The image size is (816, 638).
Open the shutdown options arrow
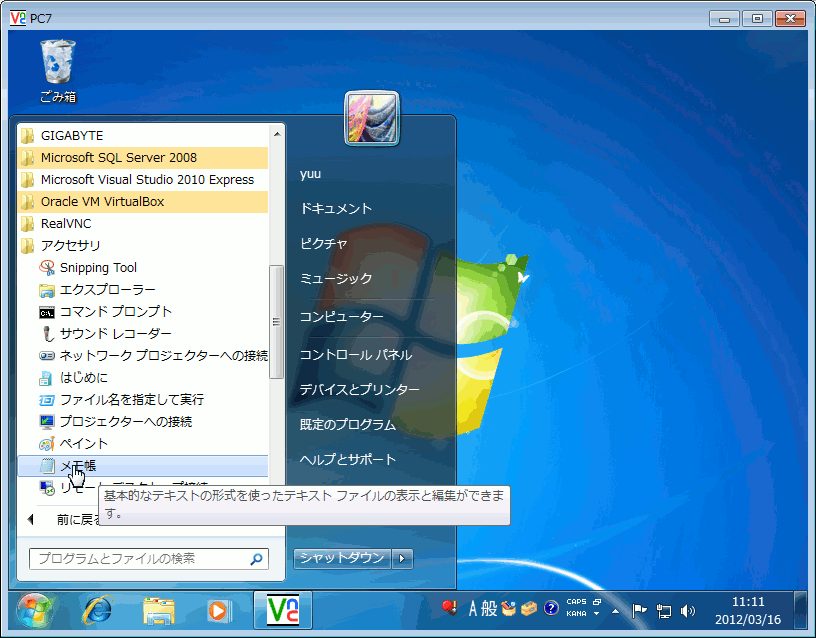(x=400, y=558)
